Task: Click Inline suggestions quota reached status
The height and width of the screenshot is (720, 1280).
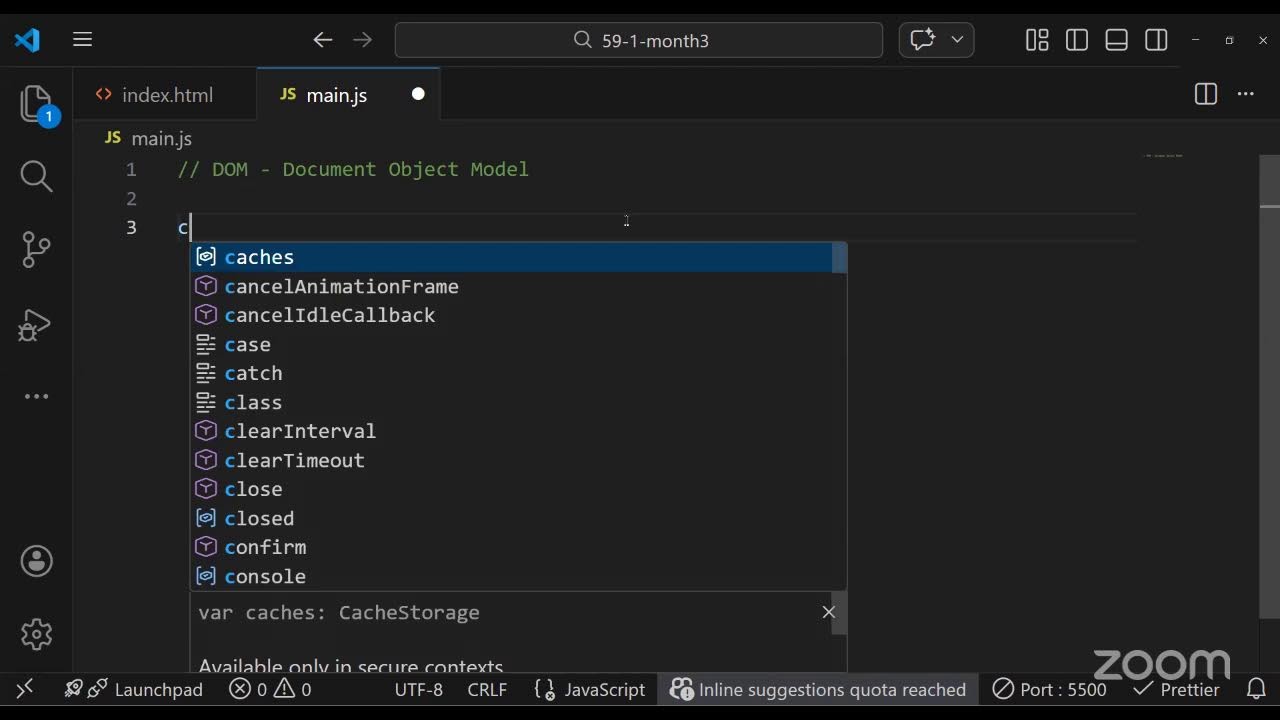Action: point(818,689)
